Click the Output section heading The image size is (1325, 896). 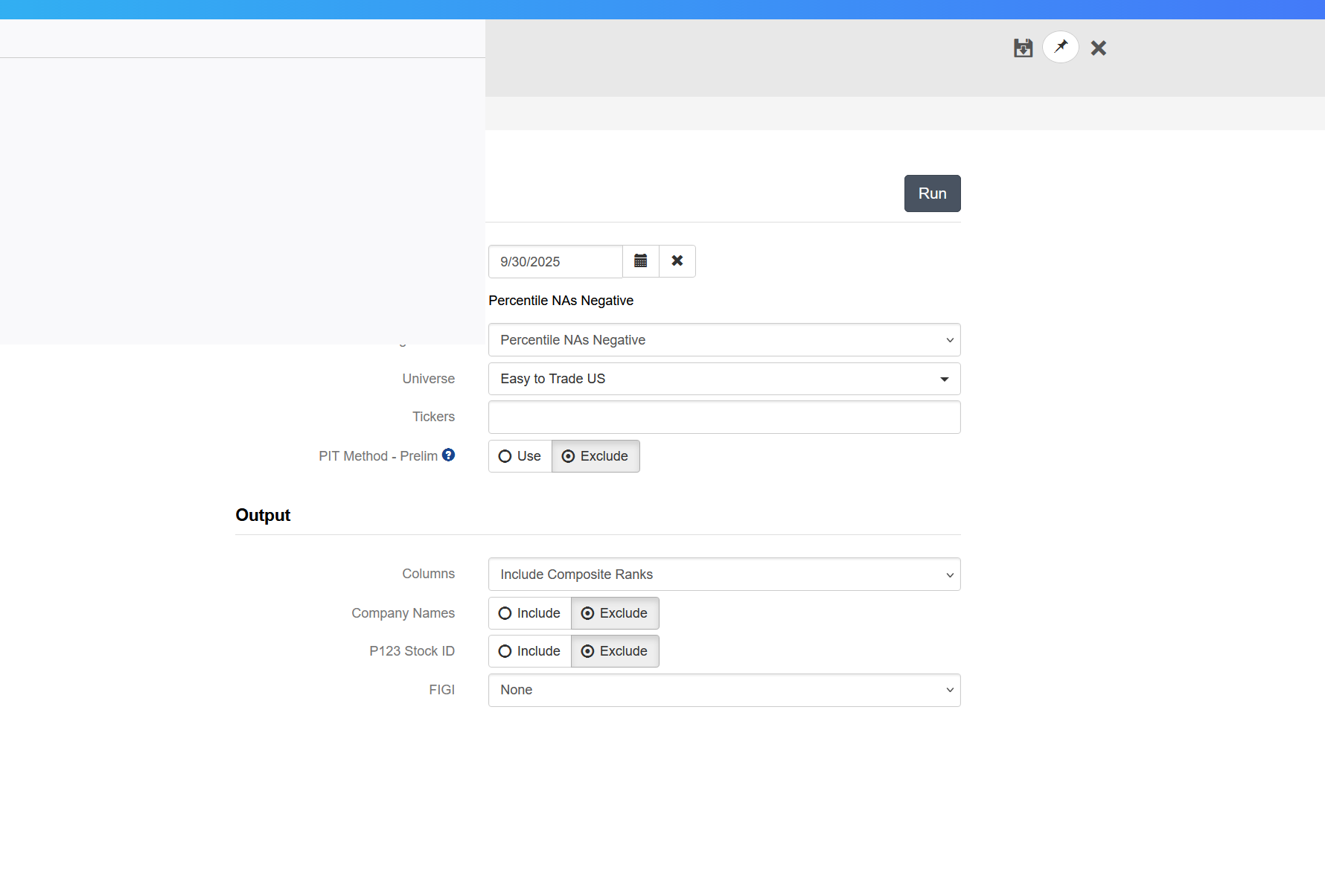(263, 515)
